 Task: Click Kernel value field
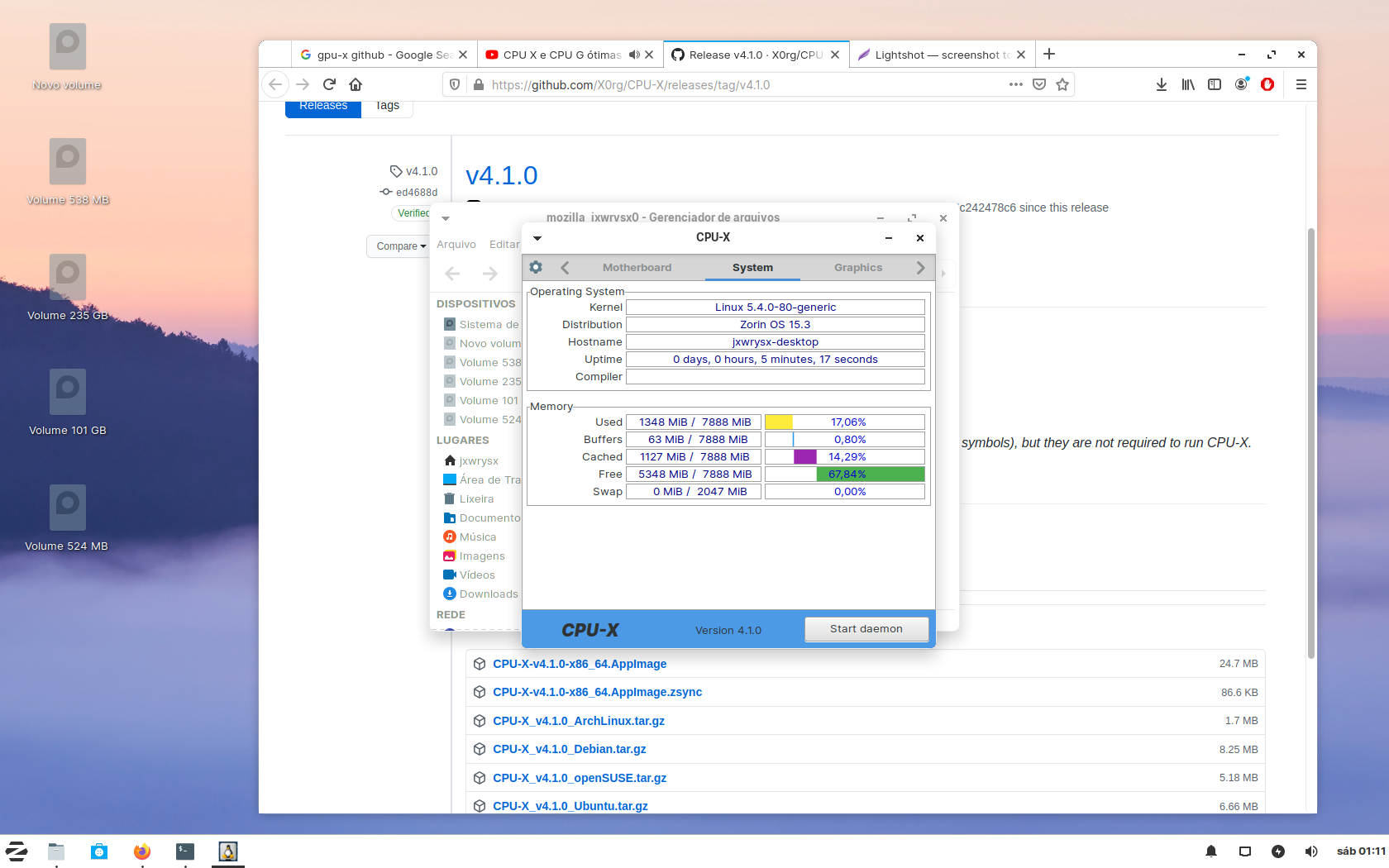(x=776, y=308)
